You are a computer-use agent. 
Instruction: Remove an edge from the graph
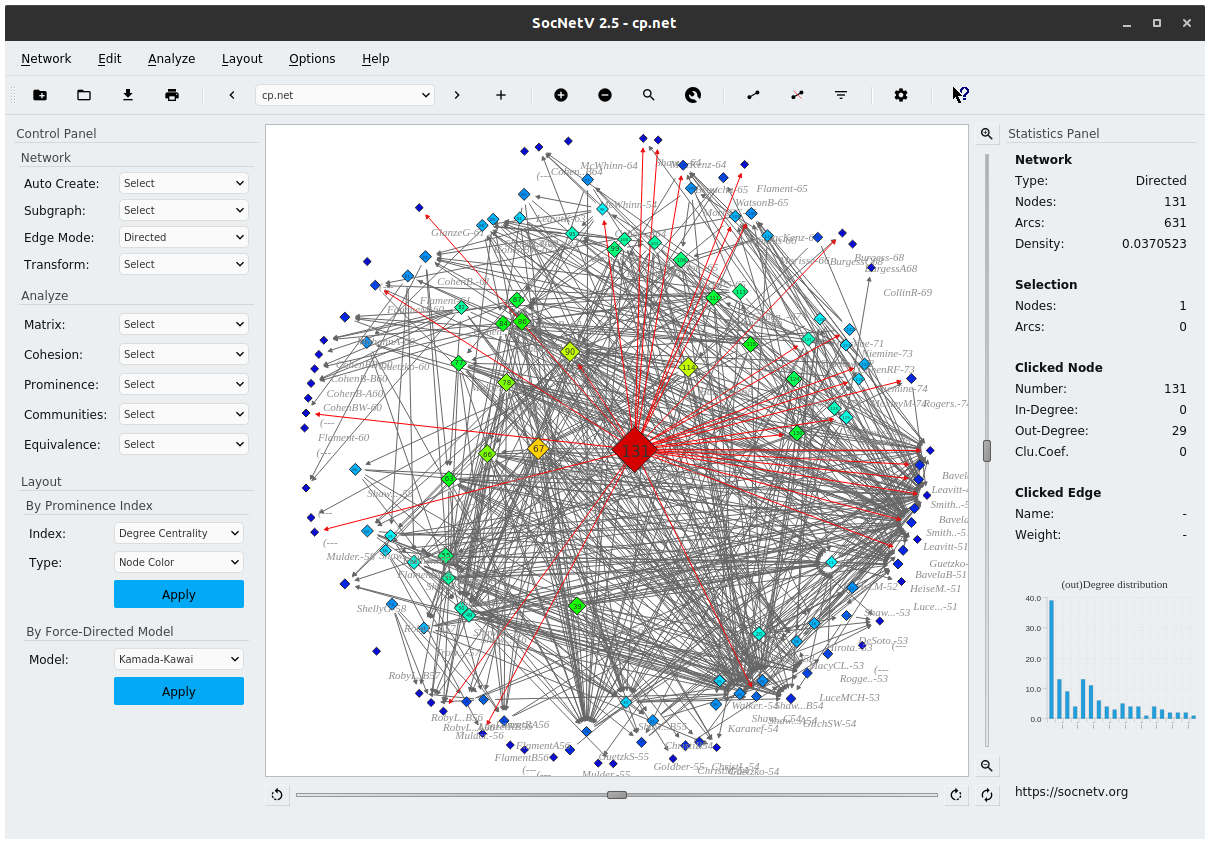(x=797, y=94)
